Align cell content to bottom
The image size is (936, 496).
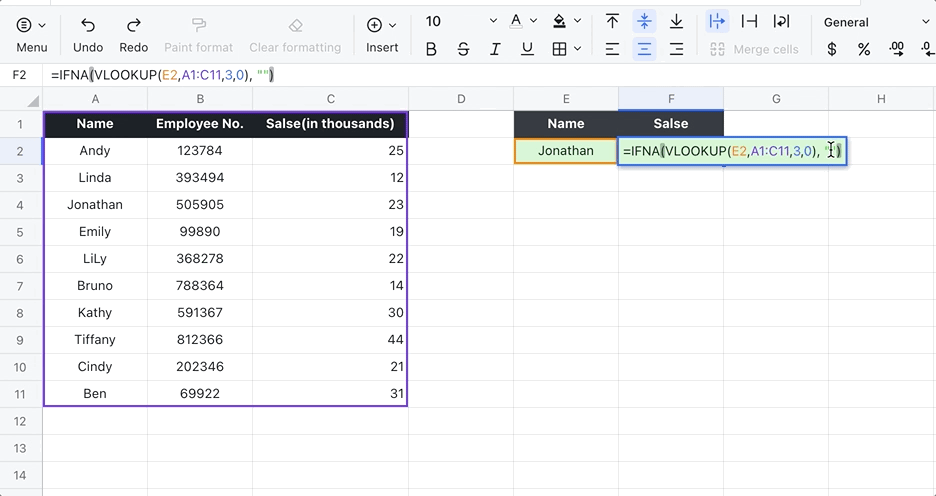(x=676, y=21)
